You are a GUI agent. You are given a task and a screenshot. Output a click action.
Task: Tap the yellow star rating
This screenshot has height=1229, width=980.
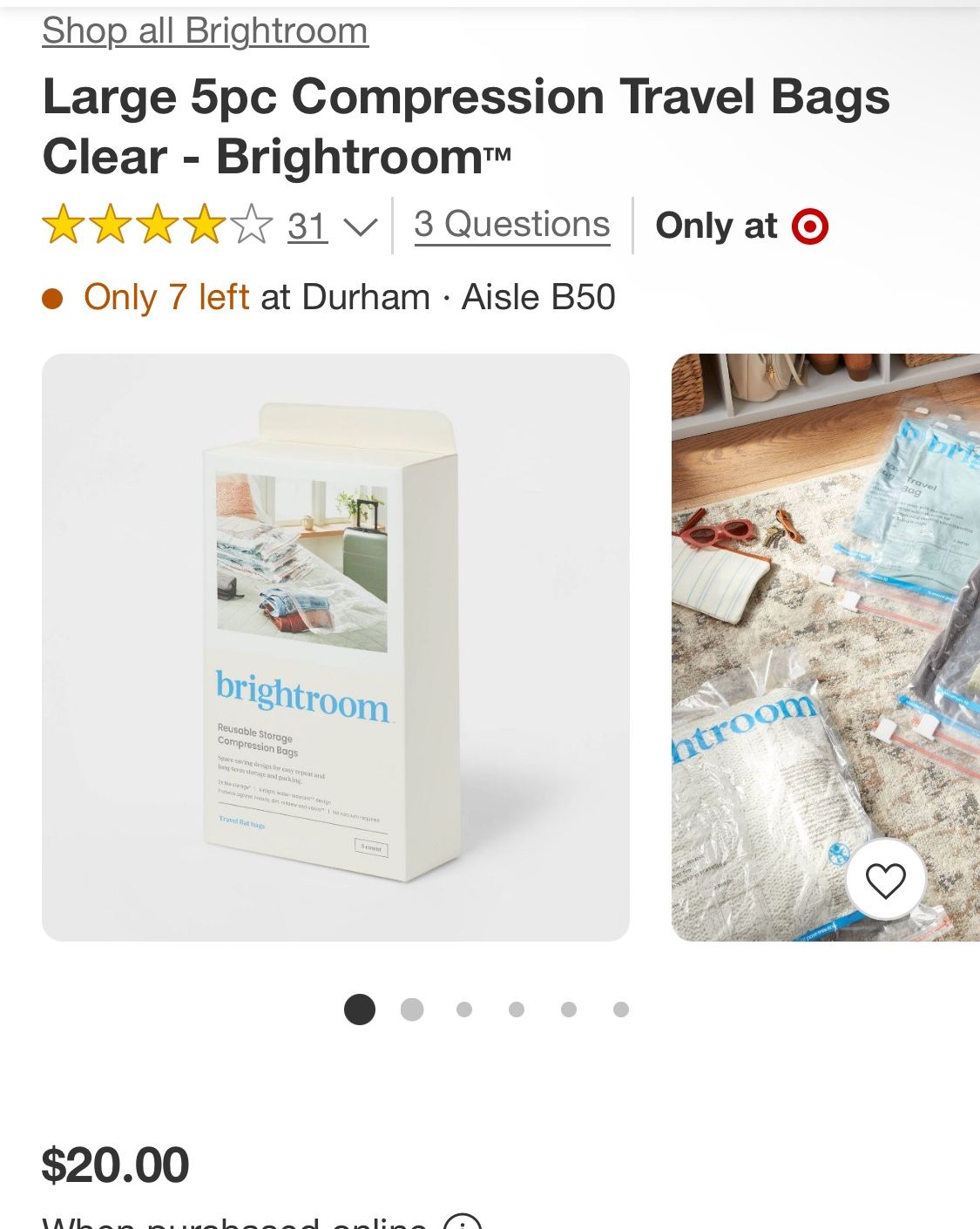[x=157, y=225]
